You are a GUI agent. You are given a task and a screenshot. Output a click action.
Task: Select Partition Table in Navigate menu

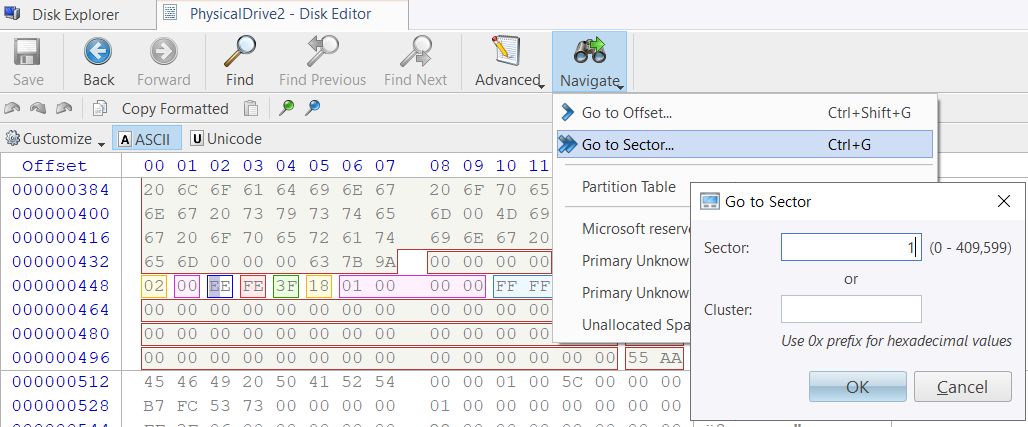click(629, 187)
